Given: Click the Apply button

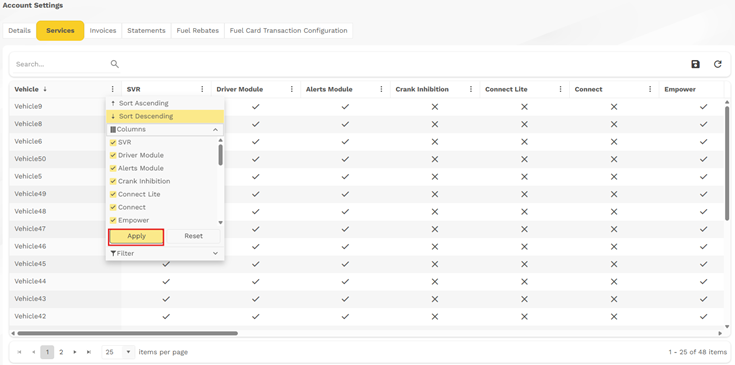Looking at the screenshot, I should (136, 237).
